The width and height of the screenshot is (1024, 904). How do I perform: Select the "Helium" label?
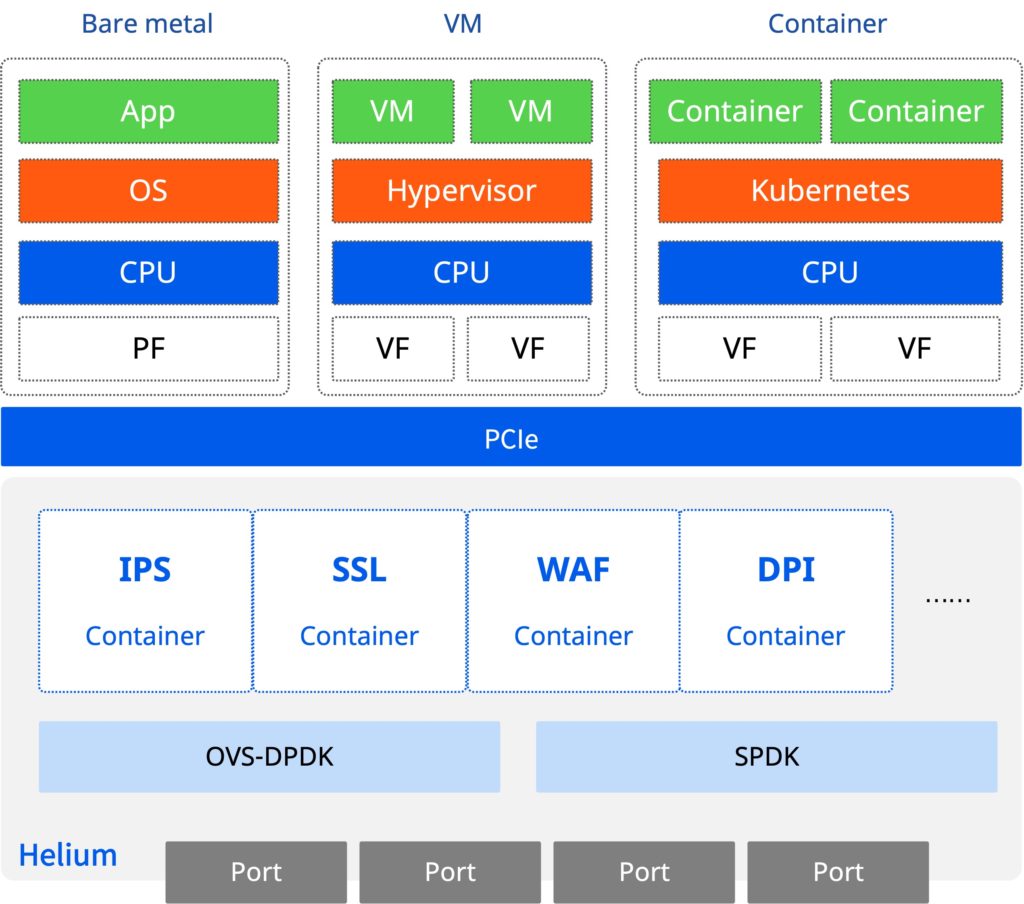click(x=68, y=855)
